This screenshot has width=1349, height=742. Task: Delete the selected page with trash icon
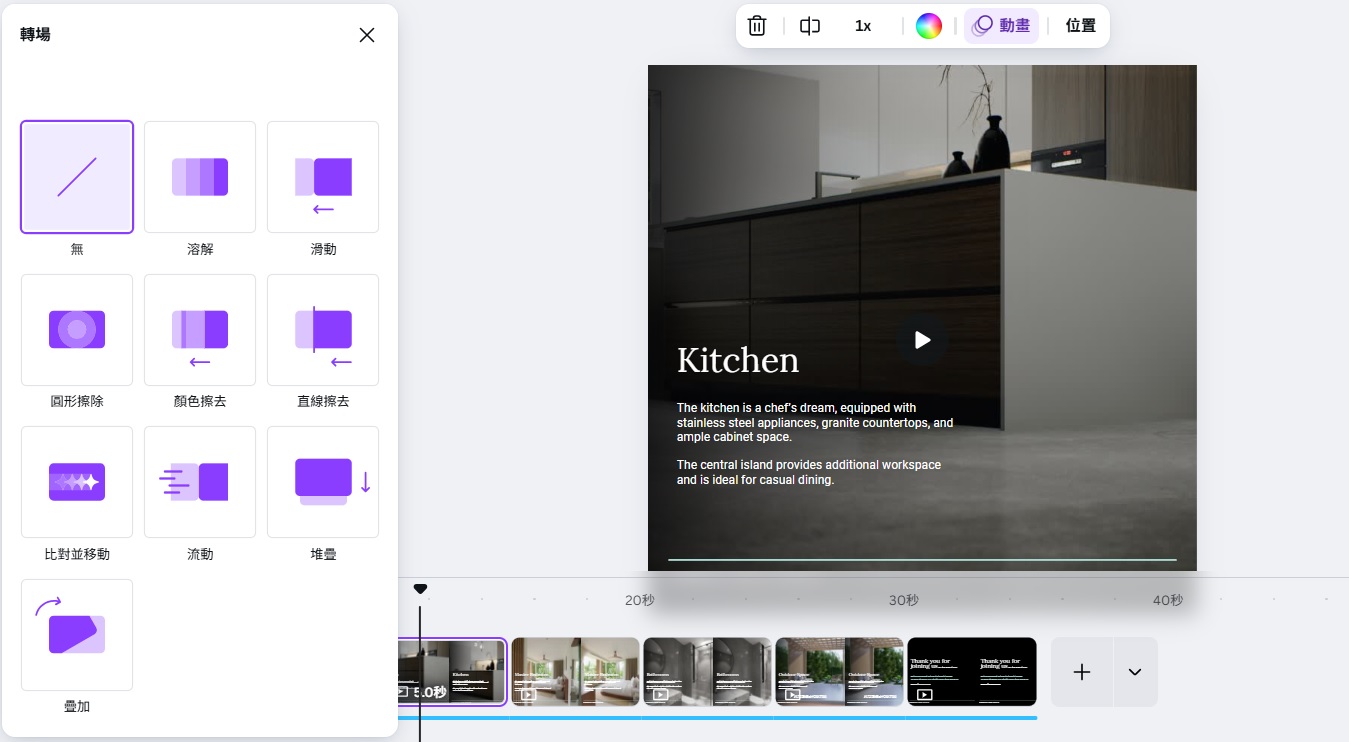(x=757, y=26)
